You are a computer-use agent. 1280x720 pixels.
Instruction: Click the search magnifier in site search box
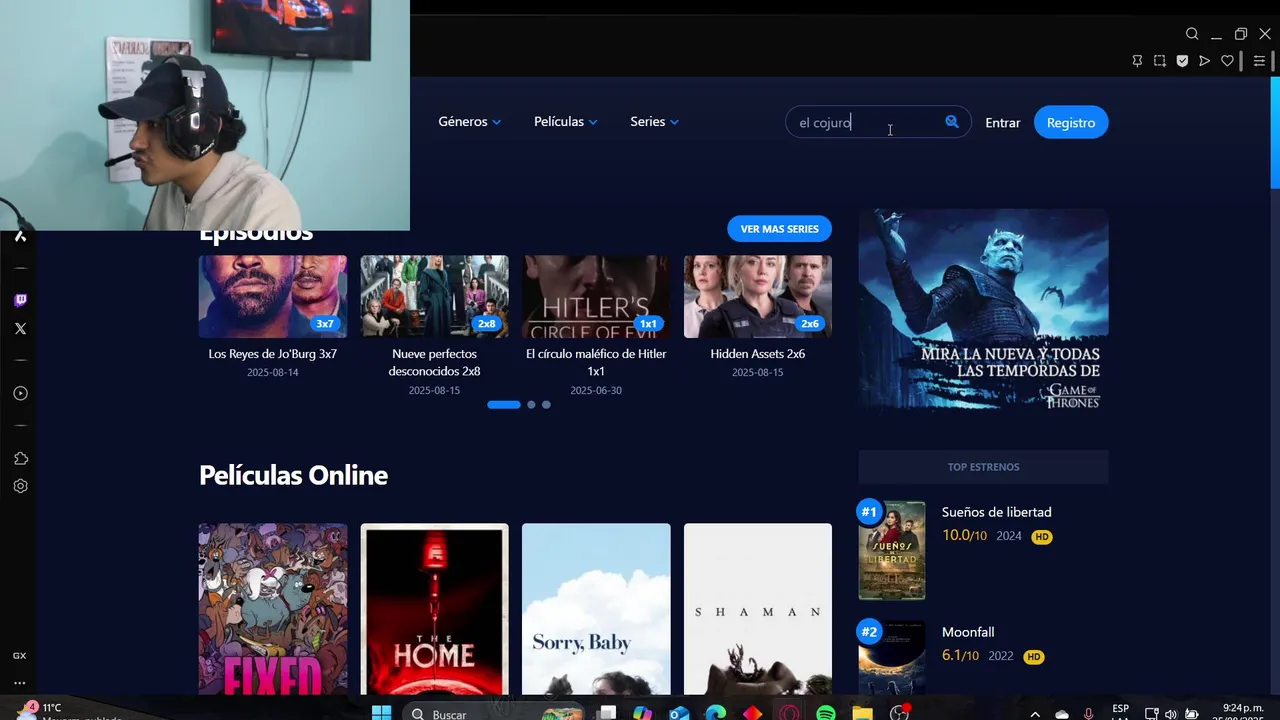click(x=952, y=121)
